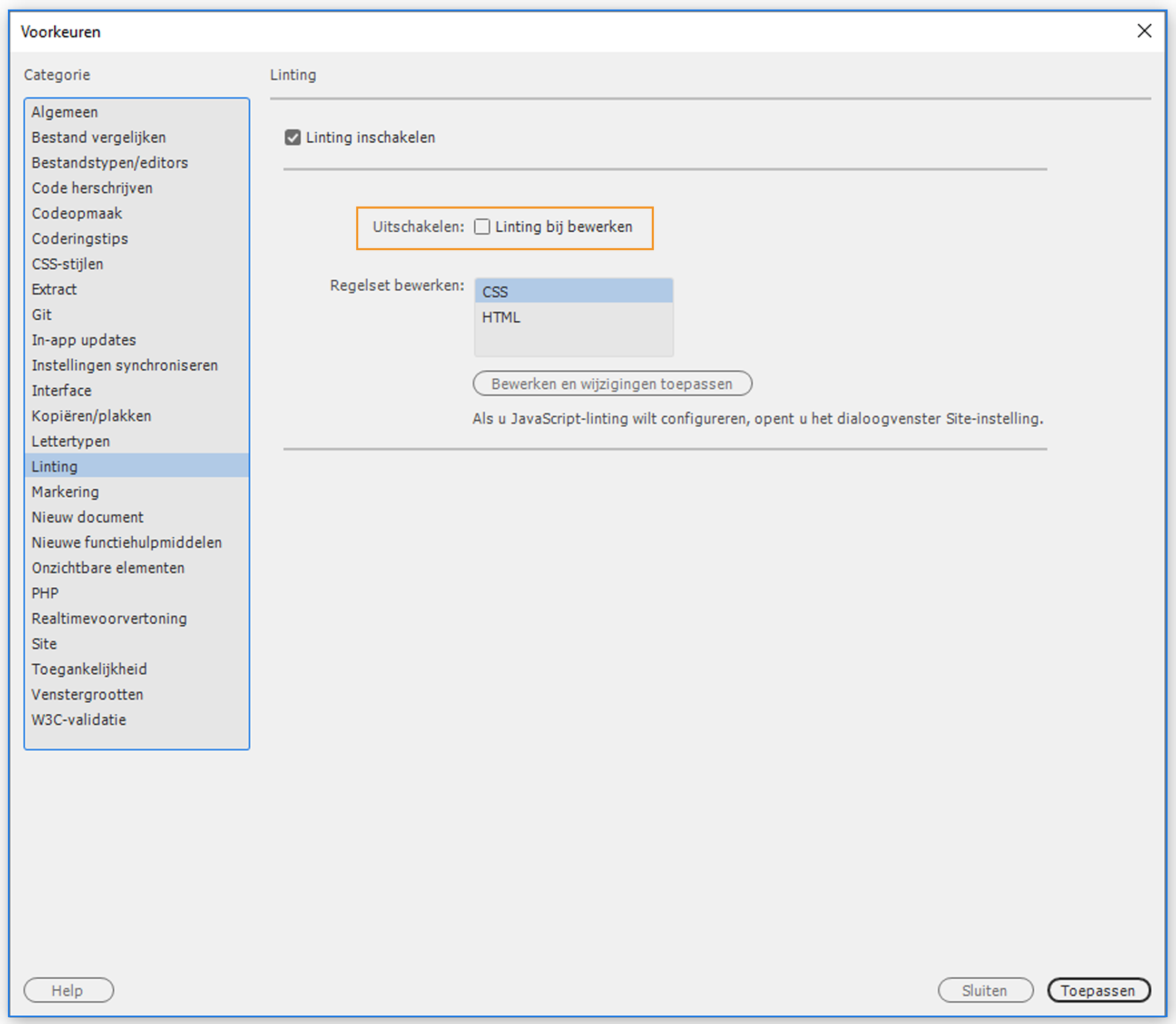
Task: Select the Toegankelijkheid category
Action: point(89,669)
